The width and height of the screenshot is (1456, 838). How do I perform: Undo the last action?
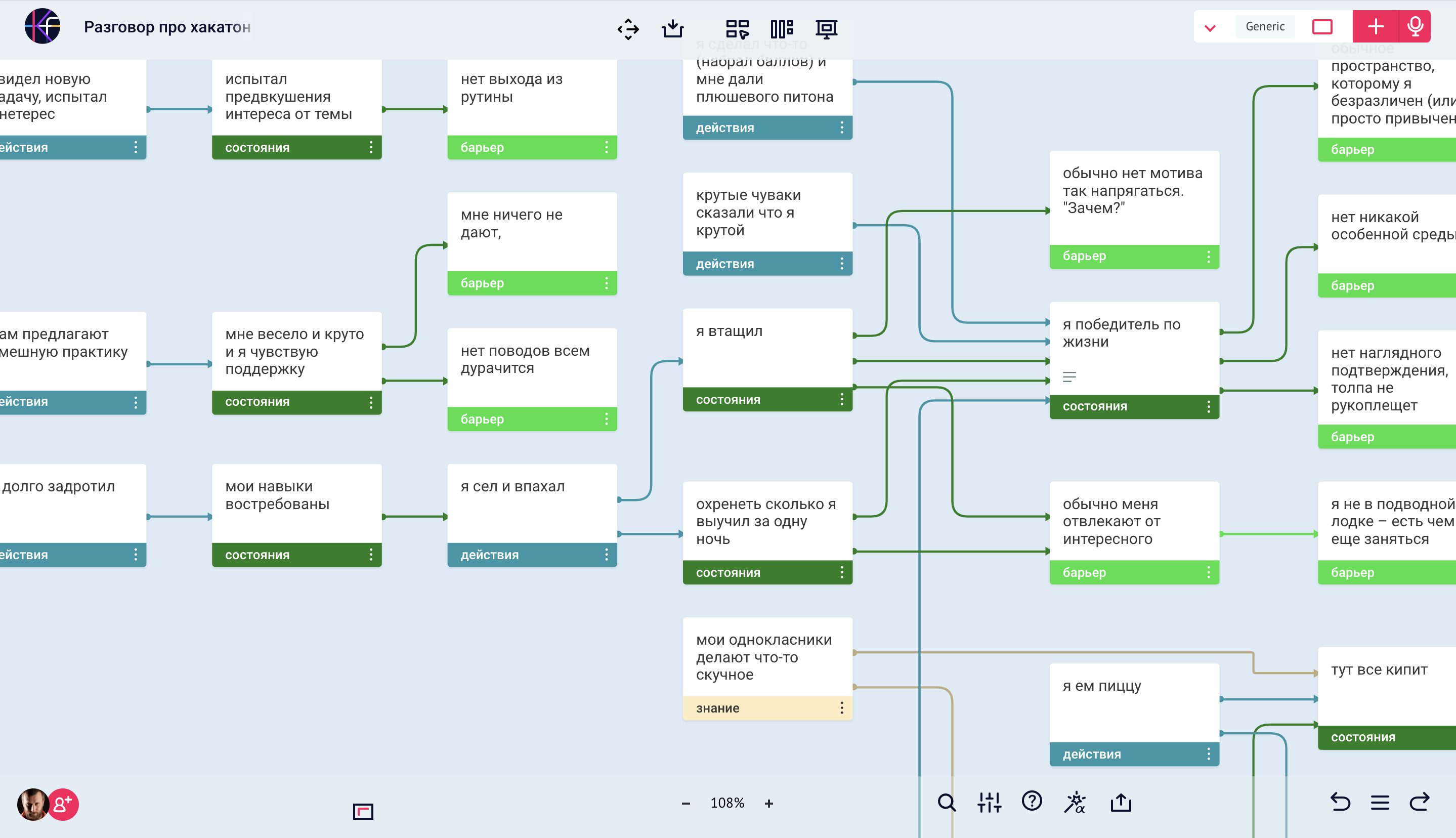pyautogui.click(x=1340, y=802)
